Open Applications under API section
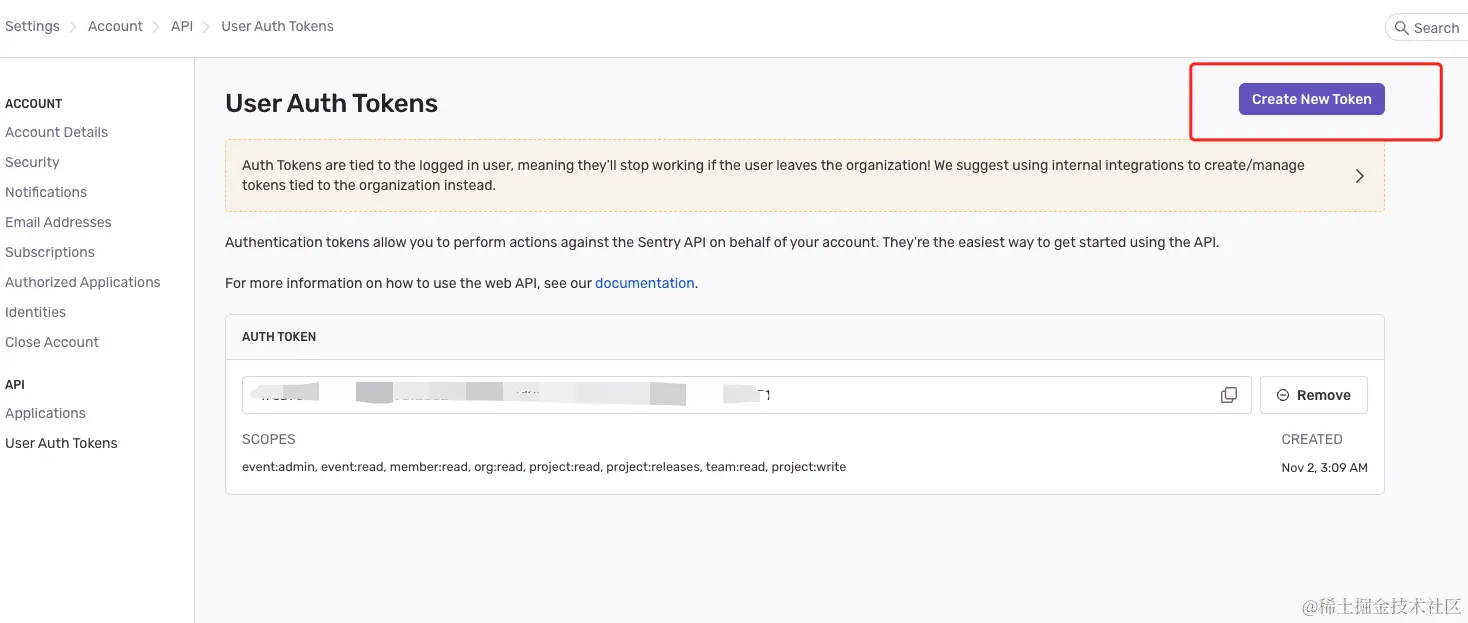This screenshot has width=1468, height=623. click(x=45, y=413)
